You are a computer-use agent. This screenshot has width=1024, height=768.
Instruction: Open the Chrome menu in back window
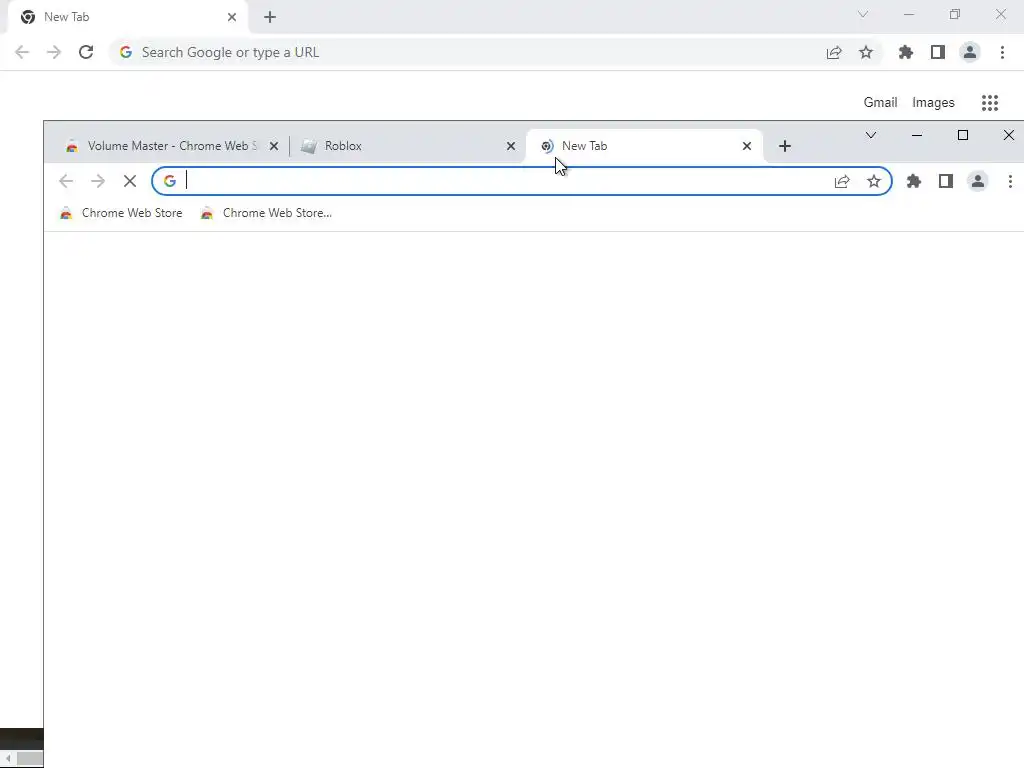[1002, 52]
